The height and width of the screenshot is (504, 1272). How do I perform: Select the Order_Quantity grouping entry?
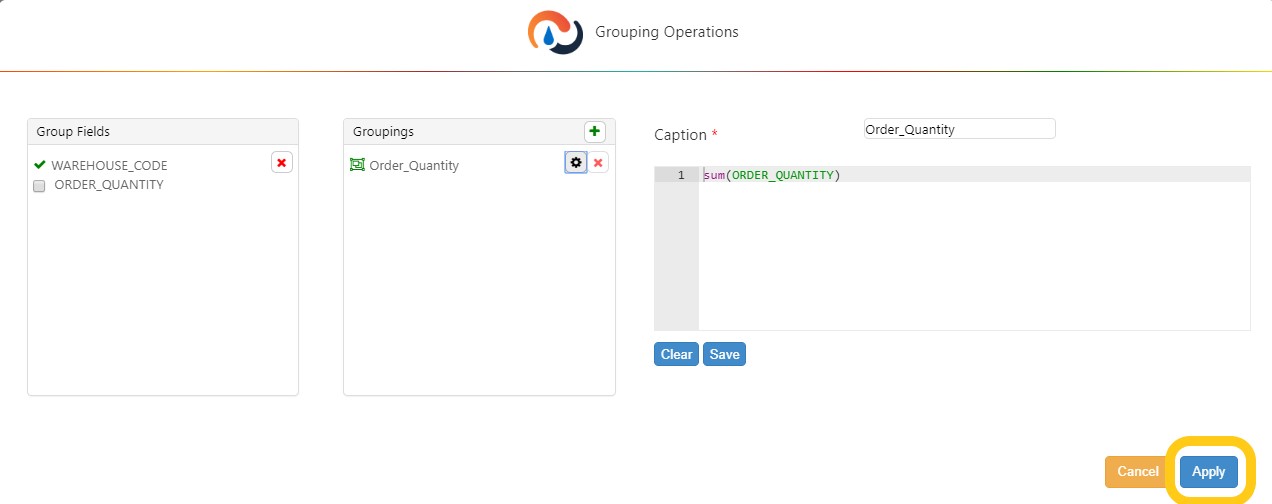click(414, 165)
